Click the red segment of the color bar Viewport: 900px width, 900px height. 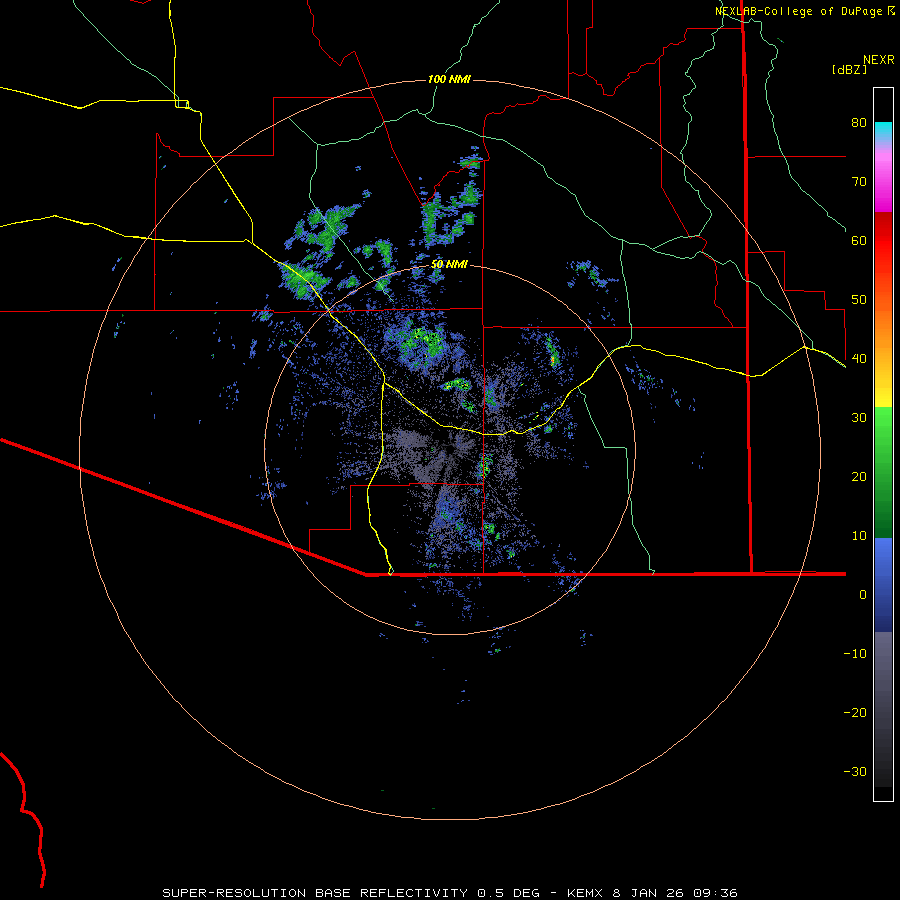click(x=883, y=241)
